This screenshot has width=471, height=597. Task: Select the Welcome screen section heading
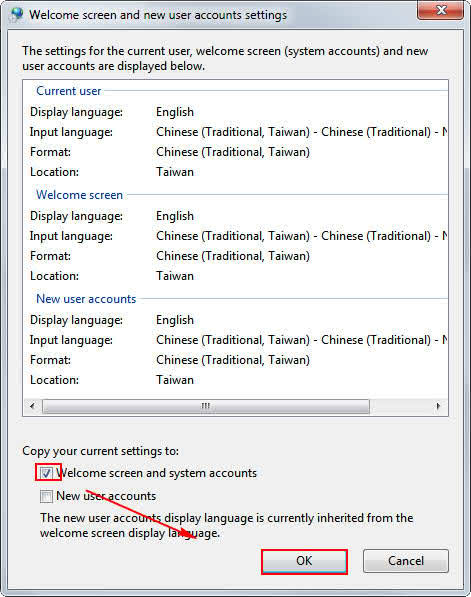[x=79, y=195]
